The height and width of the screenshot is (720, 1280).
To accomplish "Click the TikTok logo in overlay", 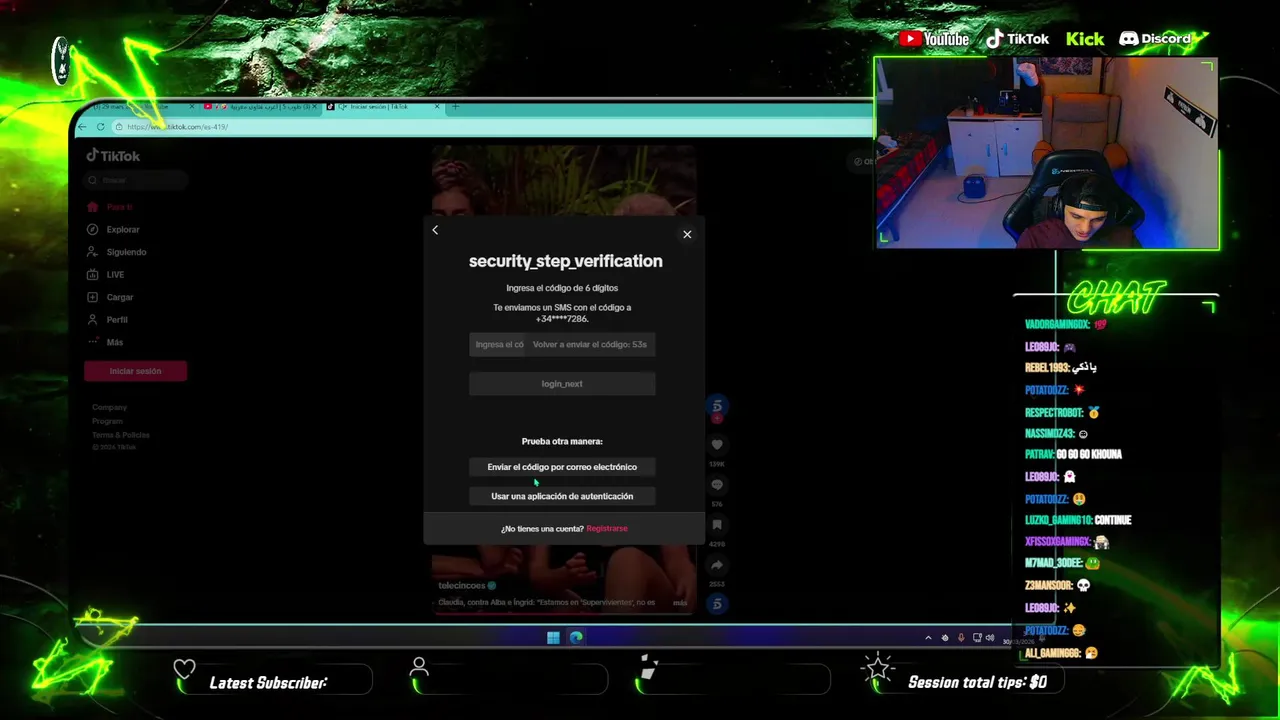I will point(1017,39).
